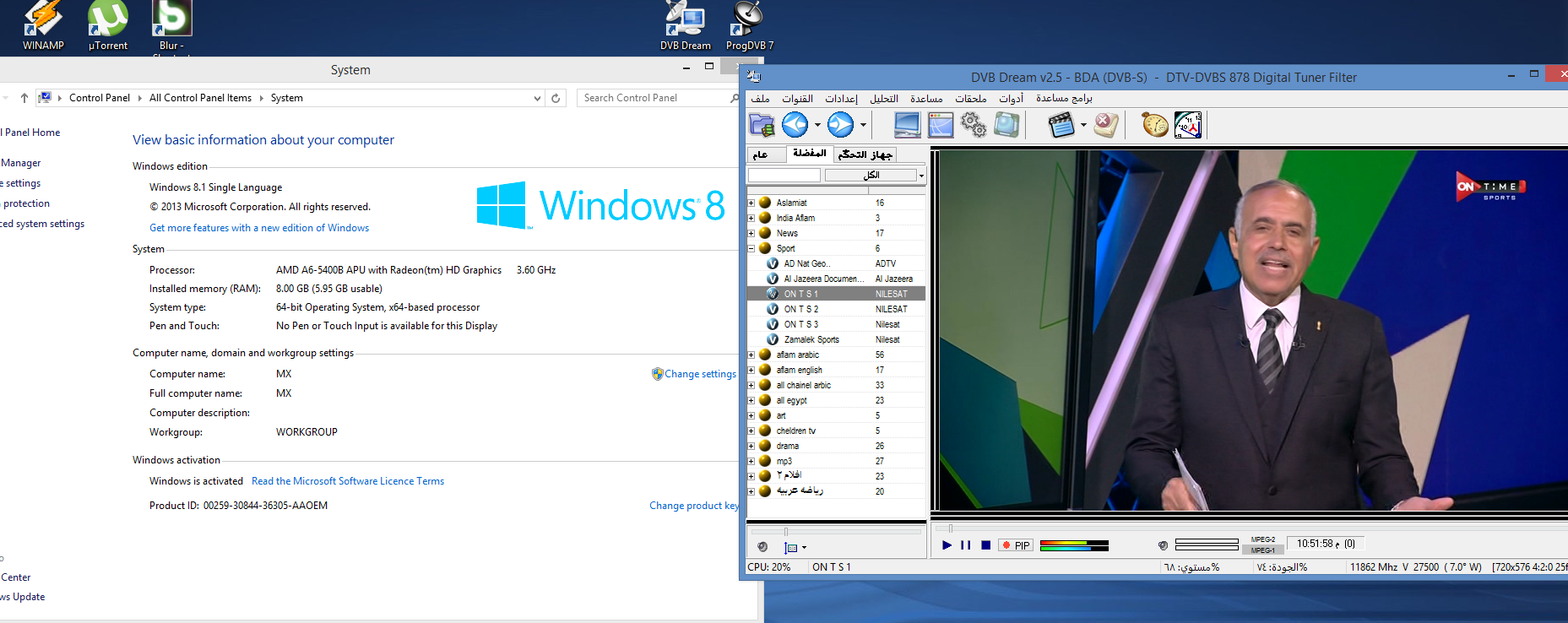Open the stopwatch timer toolbar icon
The height and width of the screenshot is (623, 1568).
1155,125
